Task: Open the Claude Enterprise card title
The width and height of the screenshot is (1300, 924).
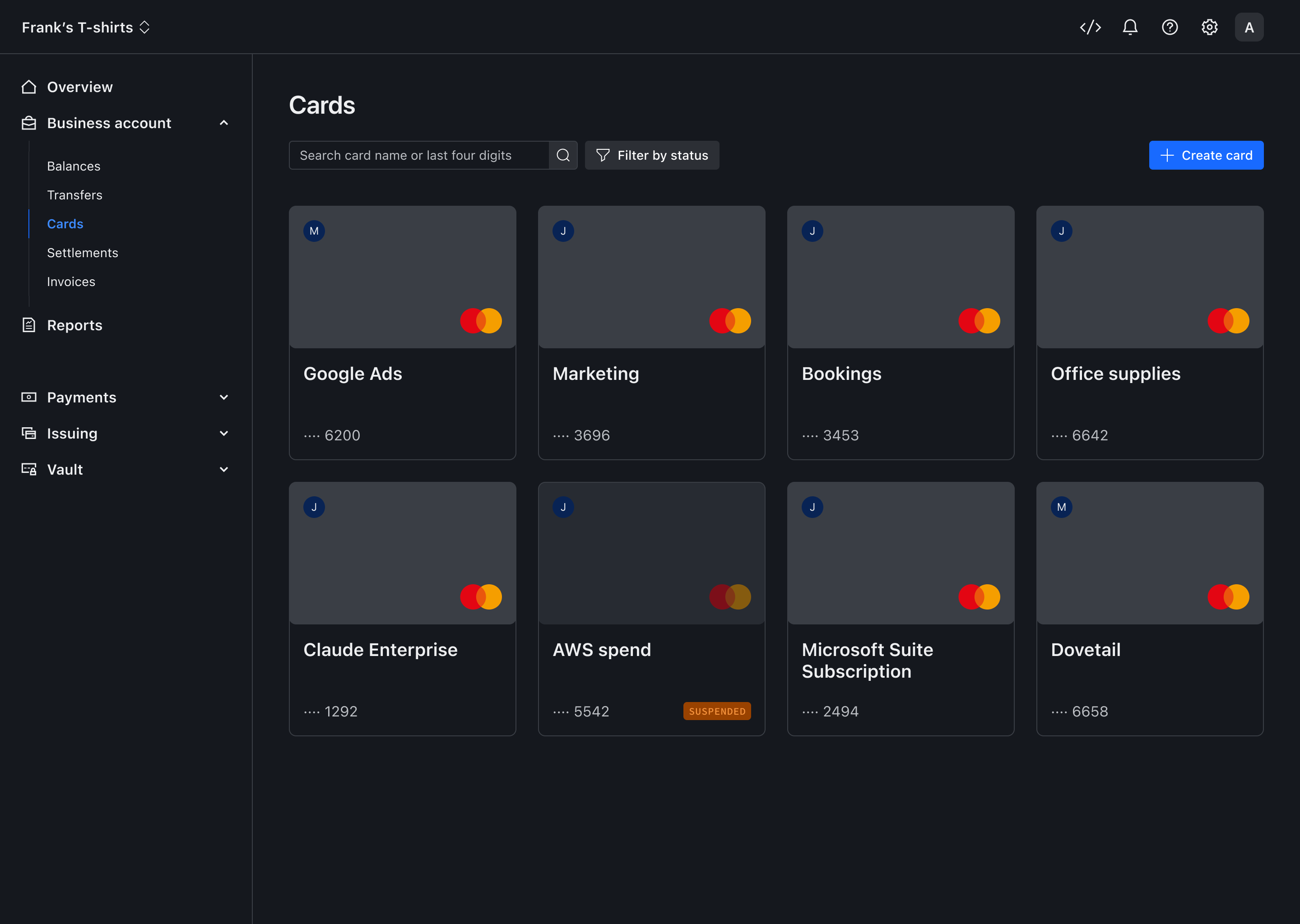Action: point(380,650)
